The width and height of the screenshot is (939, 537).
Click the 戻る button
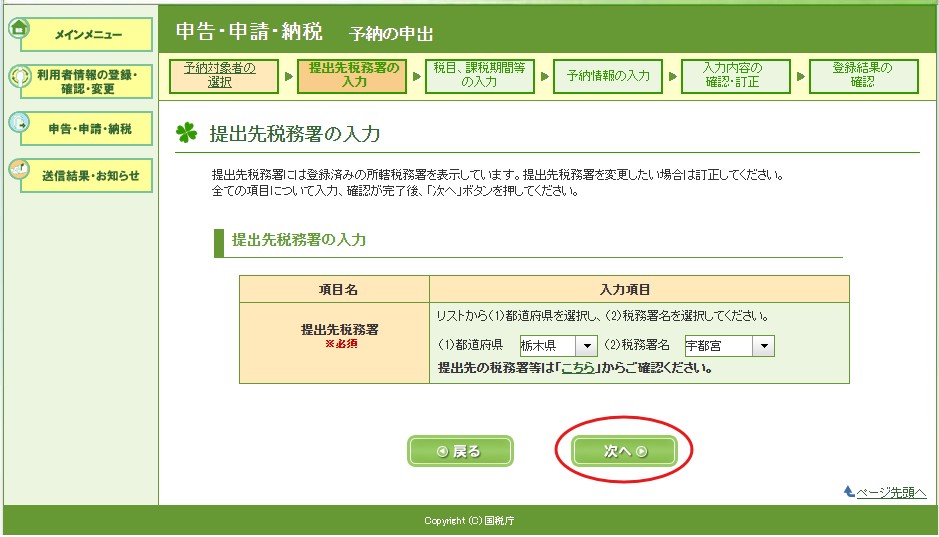coord(460,451)
